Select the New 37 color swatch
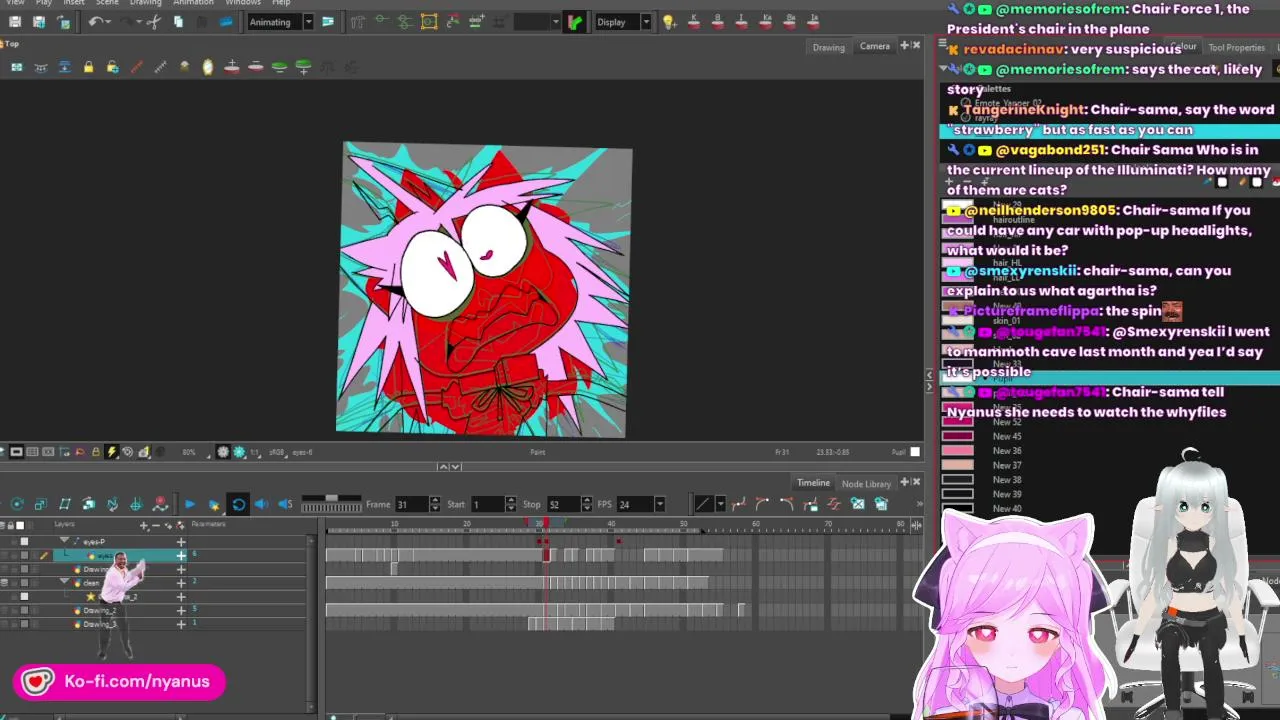This screenshot has height=720, width=1280. [958, 465]
